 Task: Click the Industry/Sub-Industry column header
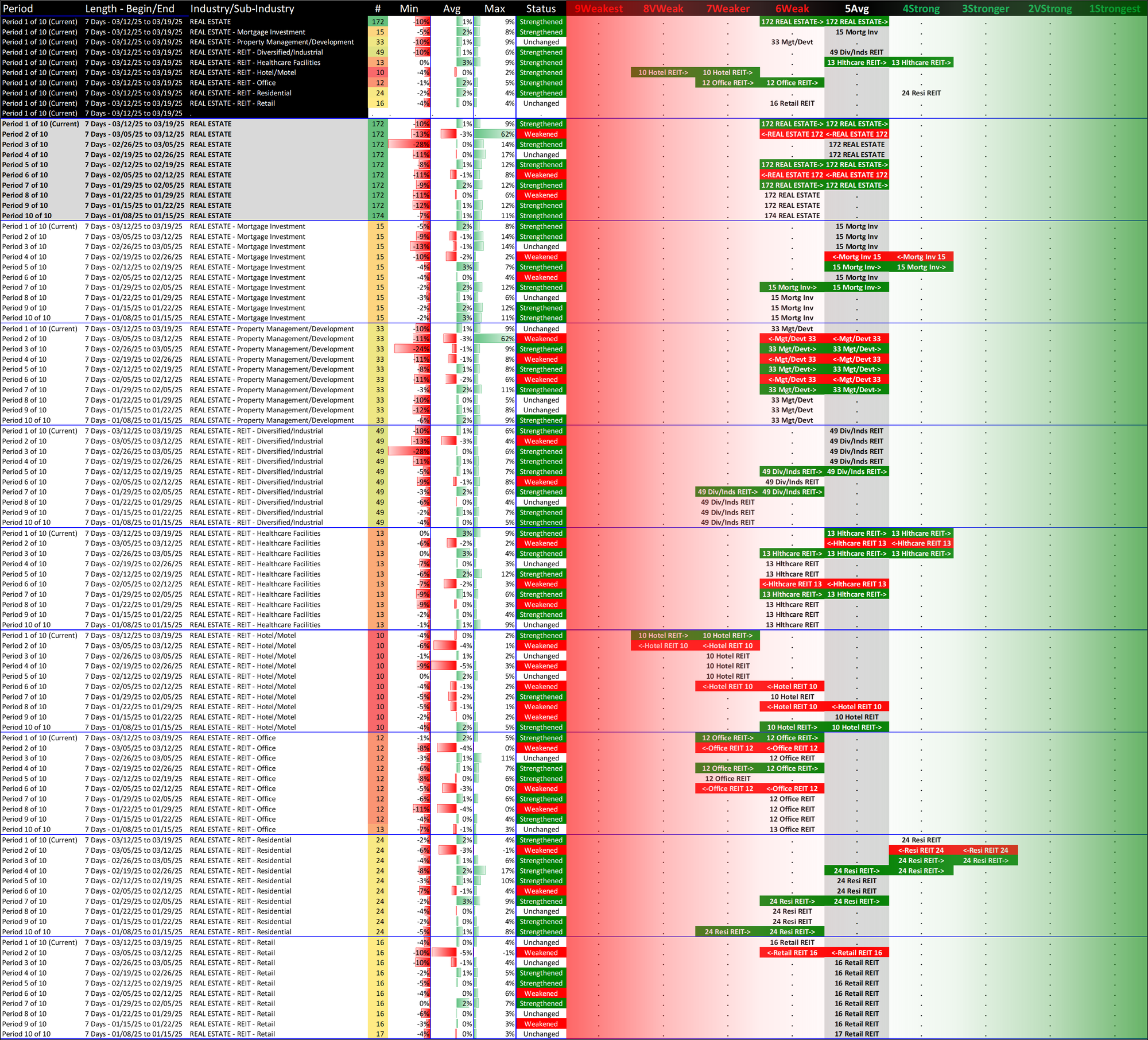pyautogui.click(x=242, y=9)
